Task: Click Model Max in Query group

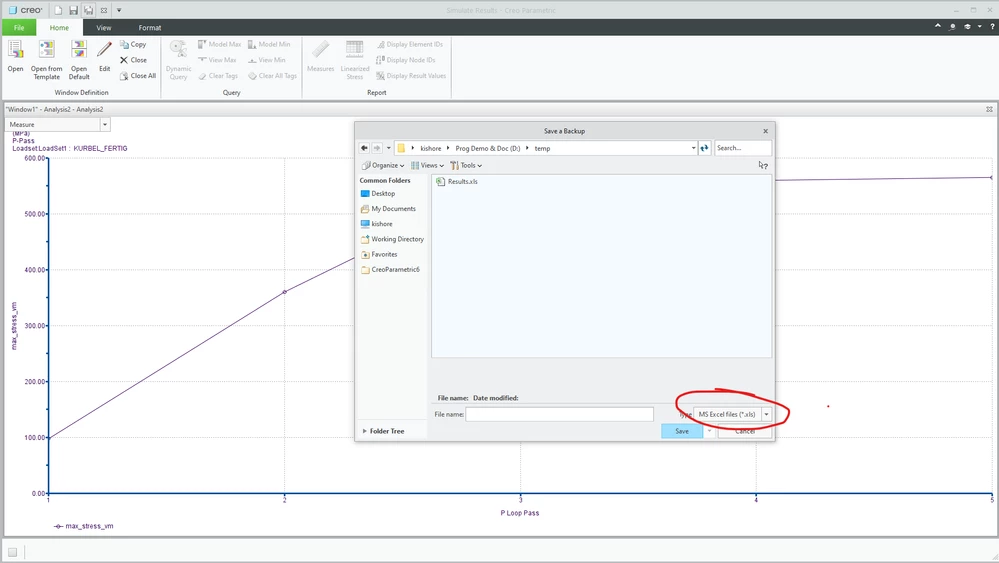Action: coord(219,45)
